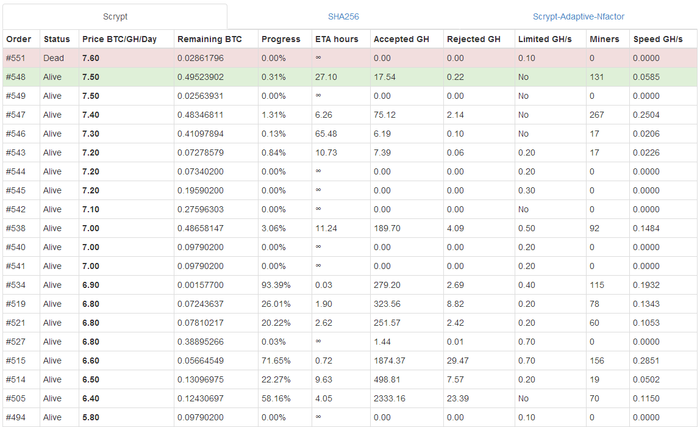700x427 pixels.
Task: Click the Speed GH/s column header
Action: pyautogui.click(x=658, y=39)
